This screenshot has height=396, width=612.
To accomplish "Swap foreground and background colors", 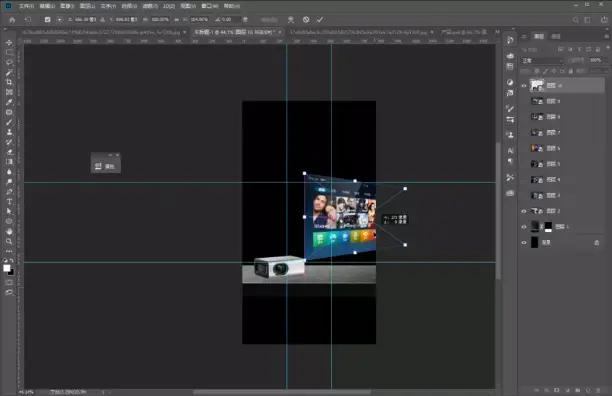I will coord(12,260).
